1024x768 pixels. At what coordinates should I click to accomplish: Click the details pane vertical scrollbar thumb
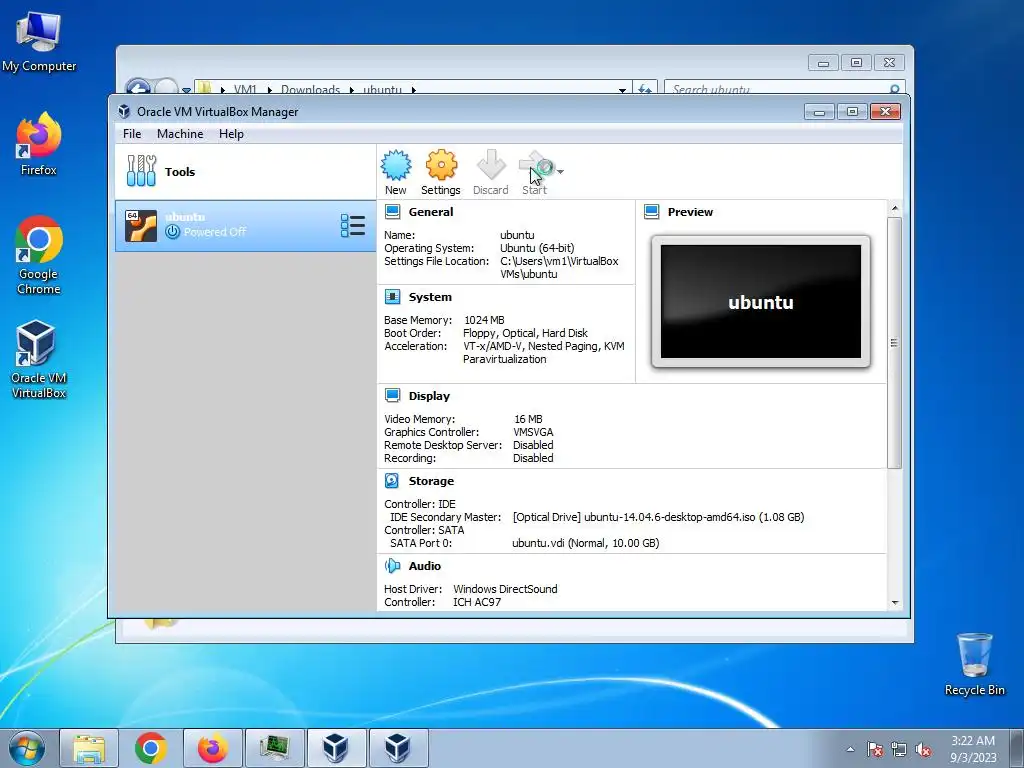point(895,343)
